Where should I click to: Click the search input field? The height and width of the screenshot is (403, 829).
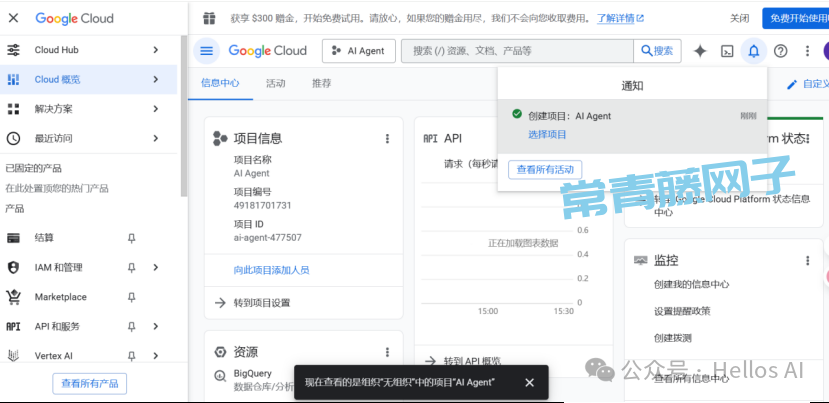[x=518, y=51]
